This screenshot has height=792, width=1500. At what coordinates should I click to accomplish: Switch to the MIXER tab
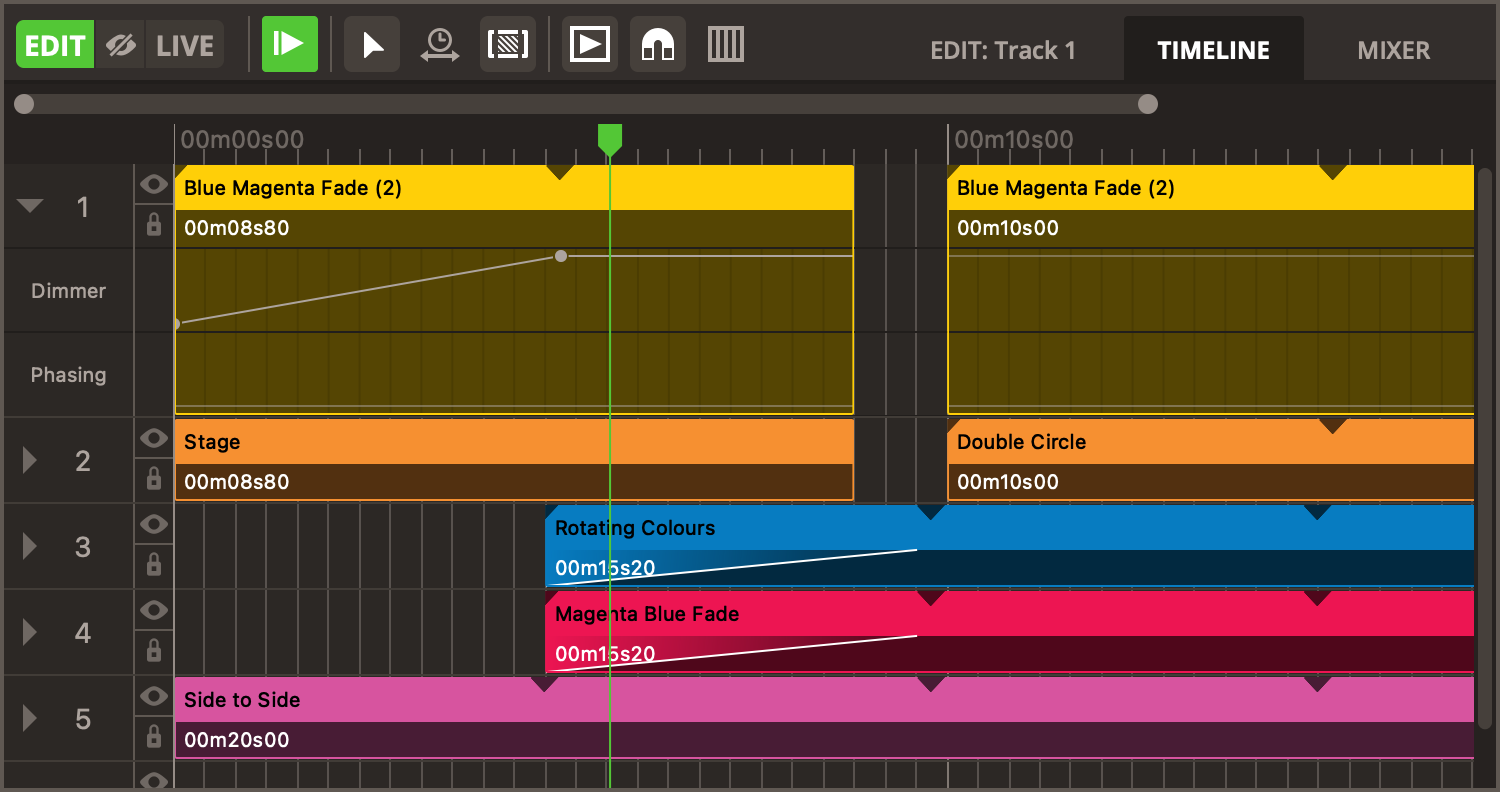pos(1393,50)
